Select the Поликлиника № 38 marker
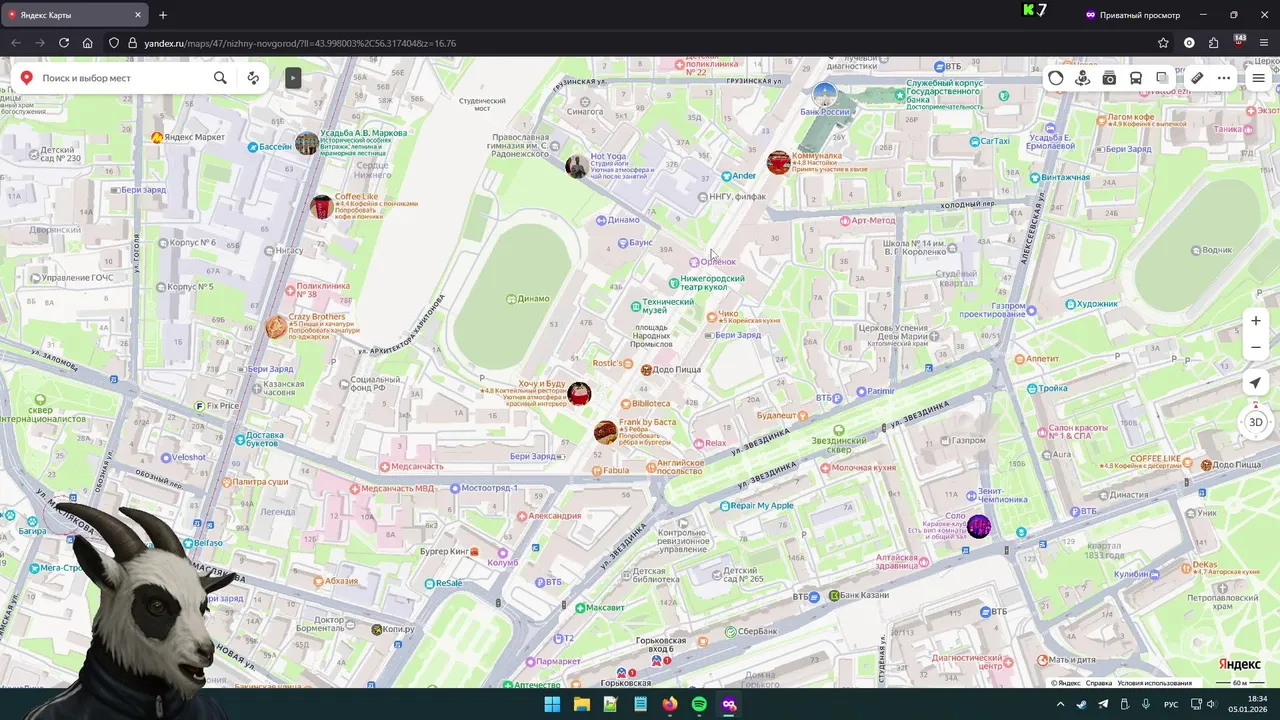This screenshot has width=1280, height=720. point(290,291)
